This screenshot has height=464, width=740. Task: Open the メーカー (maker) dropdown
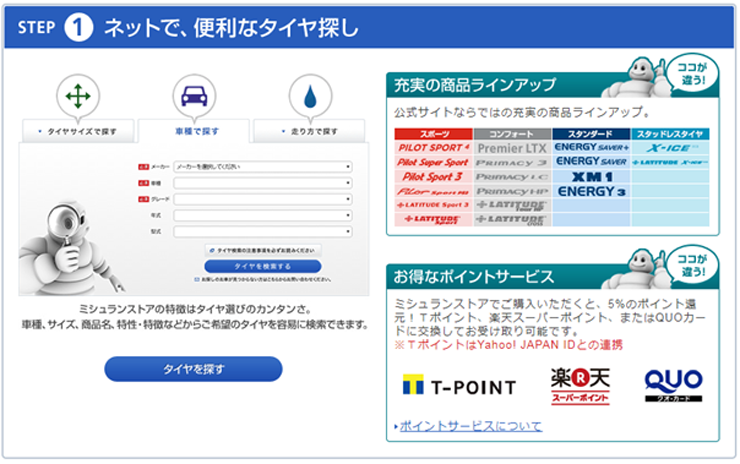tap(262, 167)
